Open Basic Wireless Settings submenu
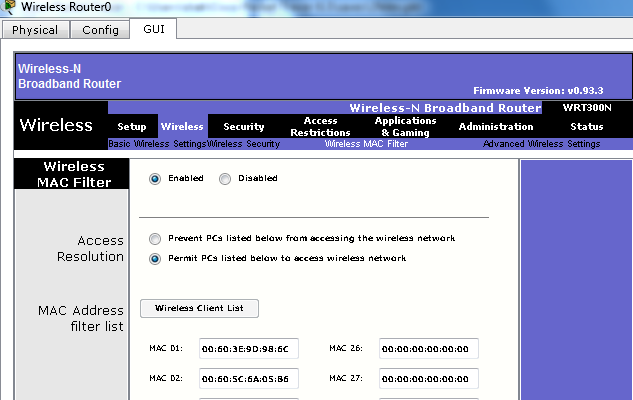Viewport: 633px width, 400px height. click(x=157, y=144)
